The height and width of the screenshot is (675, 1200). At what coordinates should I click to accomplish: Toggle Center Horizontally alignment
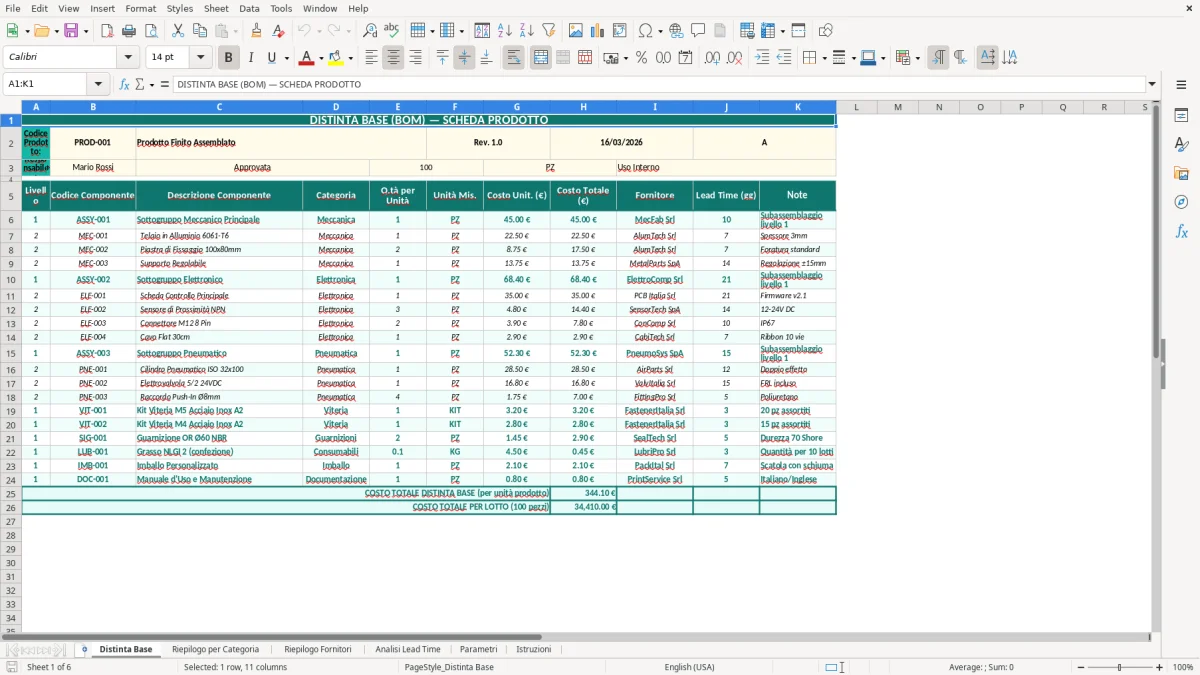[393, 58]
